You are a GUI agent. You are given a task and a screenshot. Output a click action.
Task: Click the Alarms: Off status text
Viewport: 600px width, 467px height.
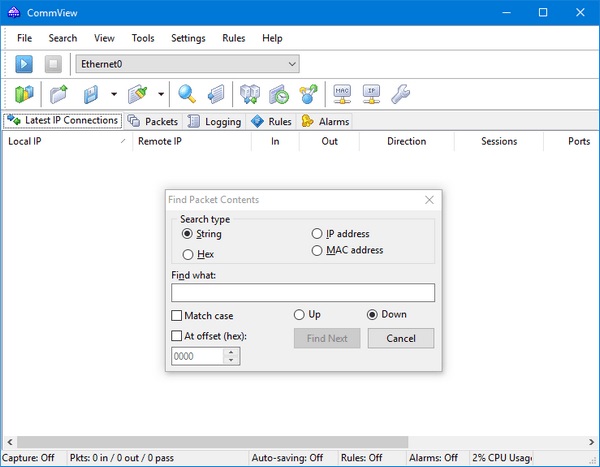pyautogui.click(x=433, y=458)
